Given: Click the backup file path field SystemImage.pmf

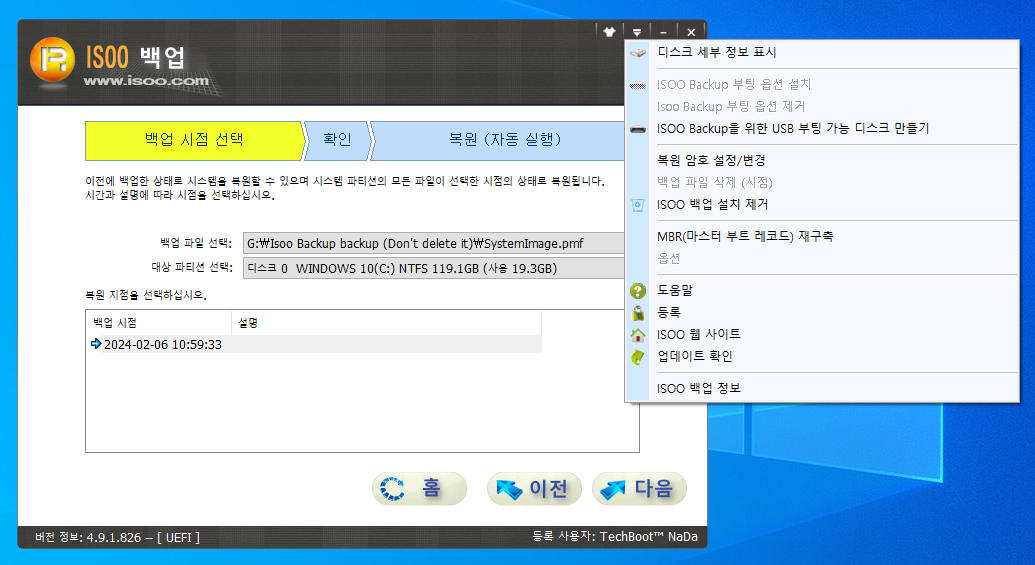Looking at the screenshot, I should pyautogui.click(x=434, y=244).
